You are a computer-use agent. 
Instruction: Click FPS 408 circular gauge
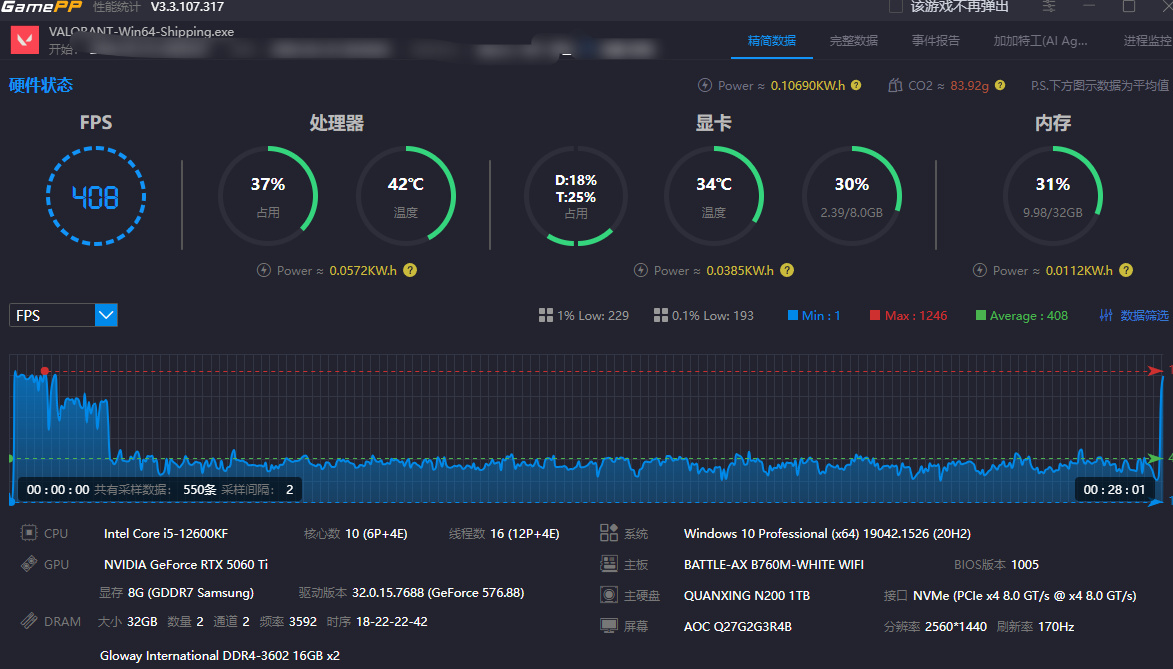(x=96, y=196)
